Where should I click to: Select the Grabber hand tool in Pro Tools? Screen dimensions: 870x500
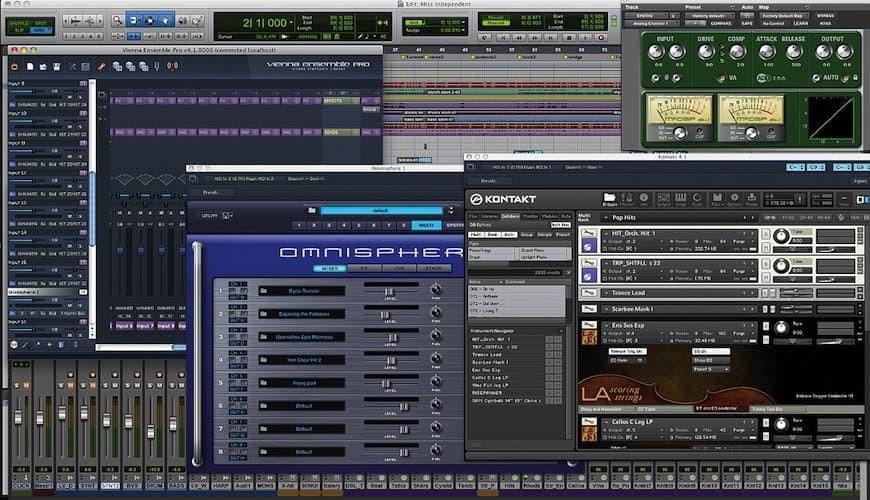(165, 21)
